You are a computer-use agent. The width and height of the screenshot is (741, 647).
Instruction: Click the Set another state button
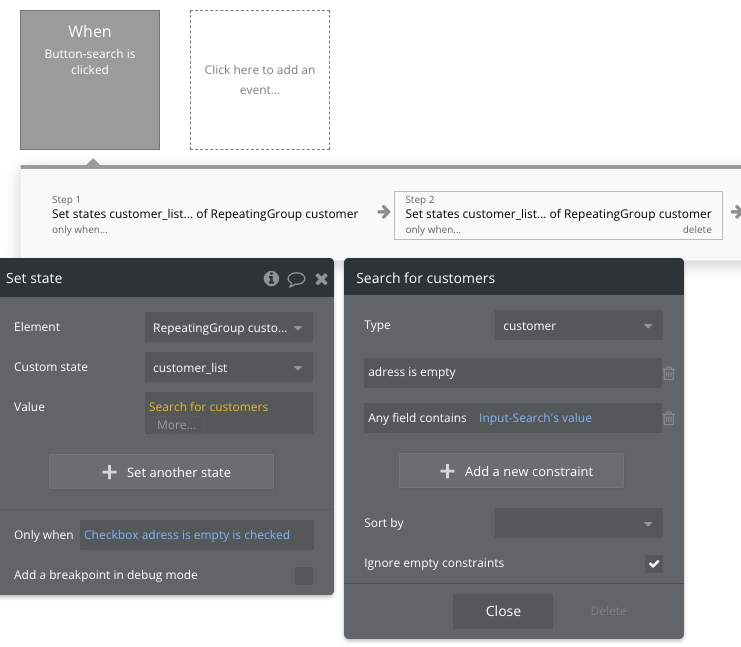tap(161, 472)
